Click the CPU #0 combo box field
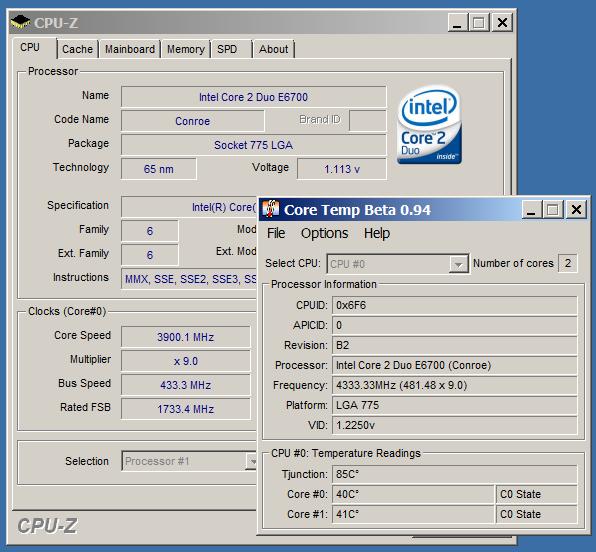Image resolution: width=596 pixels, height=552 pixels. [x=398, y=264]
